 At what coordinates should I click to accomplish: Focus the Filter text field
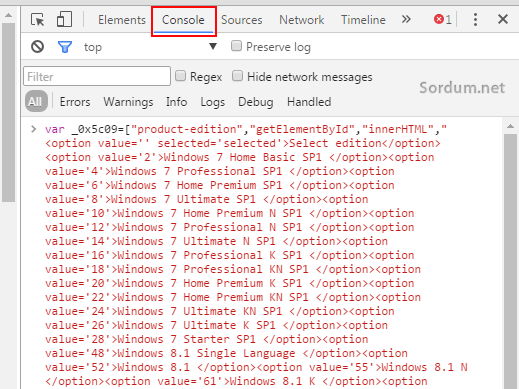97,76
